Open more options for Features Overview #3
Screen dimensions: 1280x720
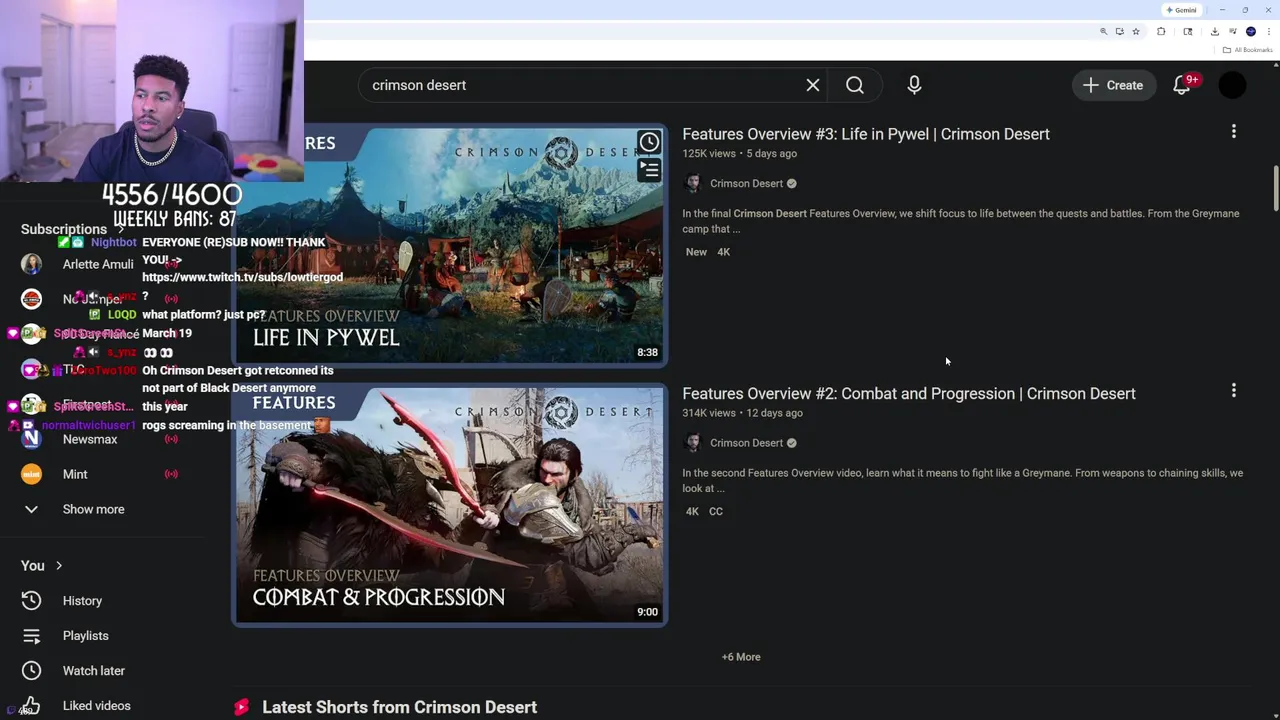(1234, 132)
